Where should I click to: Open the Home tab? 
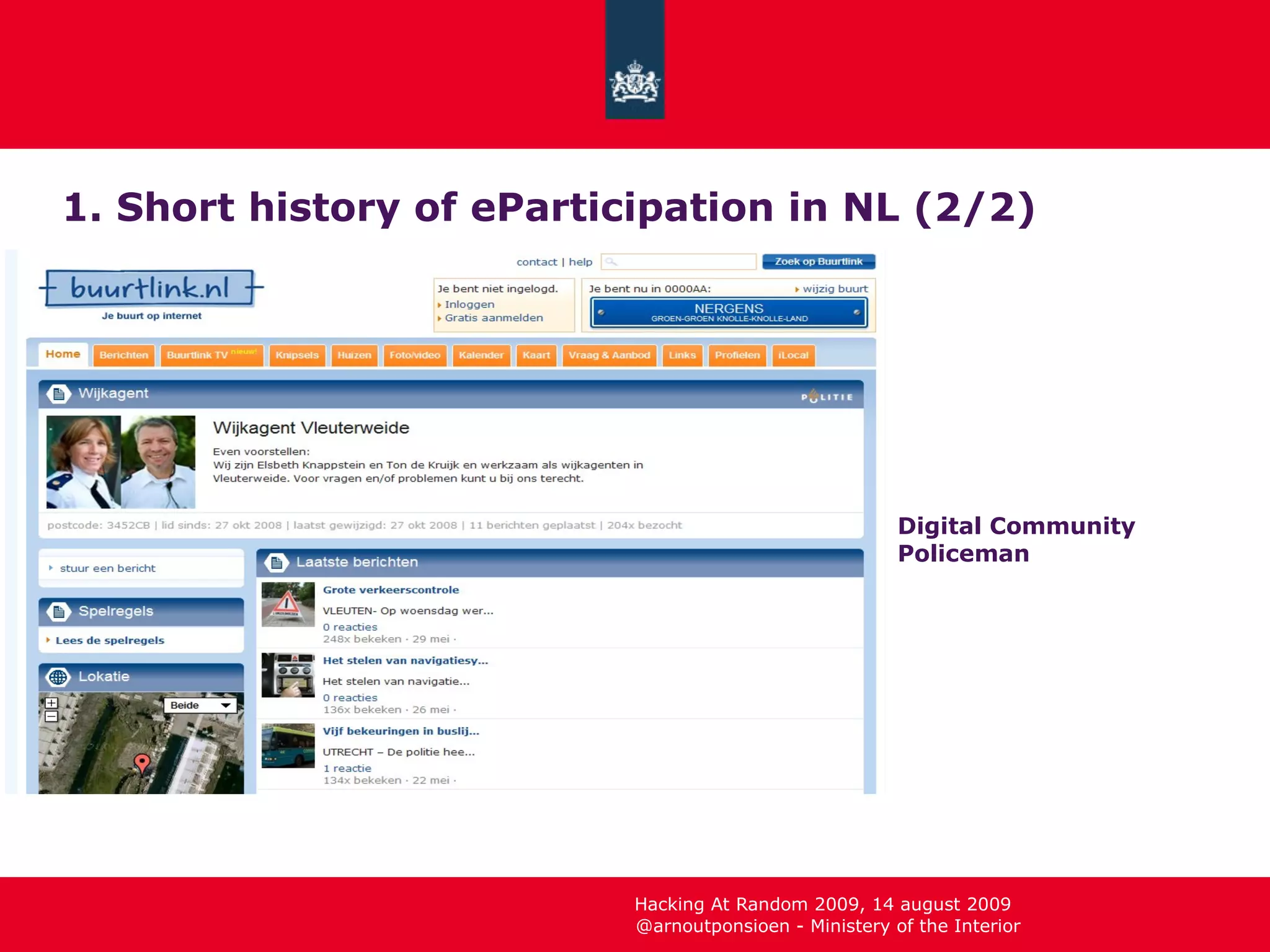pyautogui.click(x=63, y=355)
